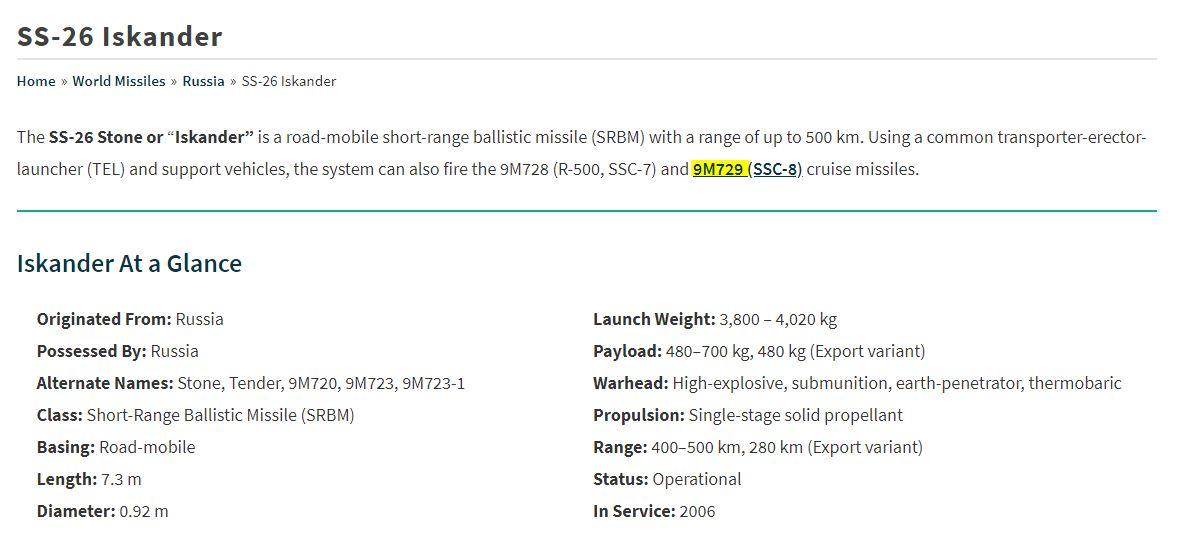
Task: Click the Basing label
Action: (x=66, y=447)
